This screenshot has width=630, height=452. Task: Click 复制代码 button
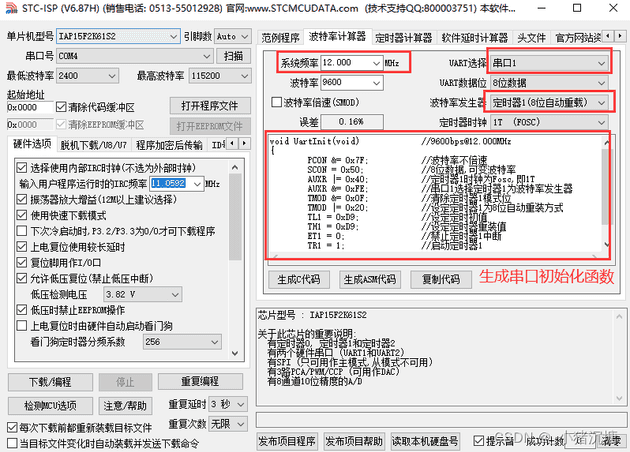[441, 279]
